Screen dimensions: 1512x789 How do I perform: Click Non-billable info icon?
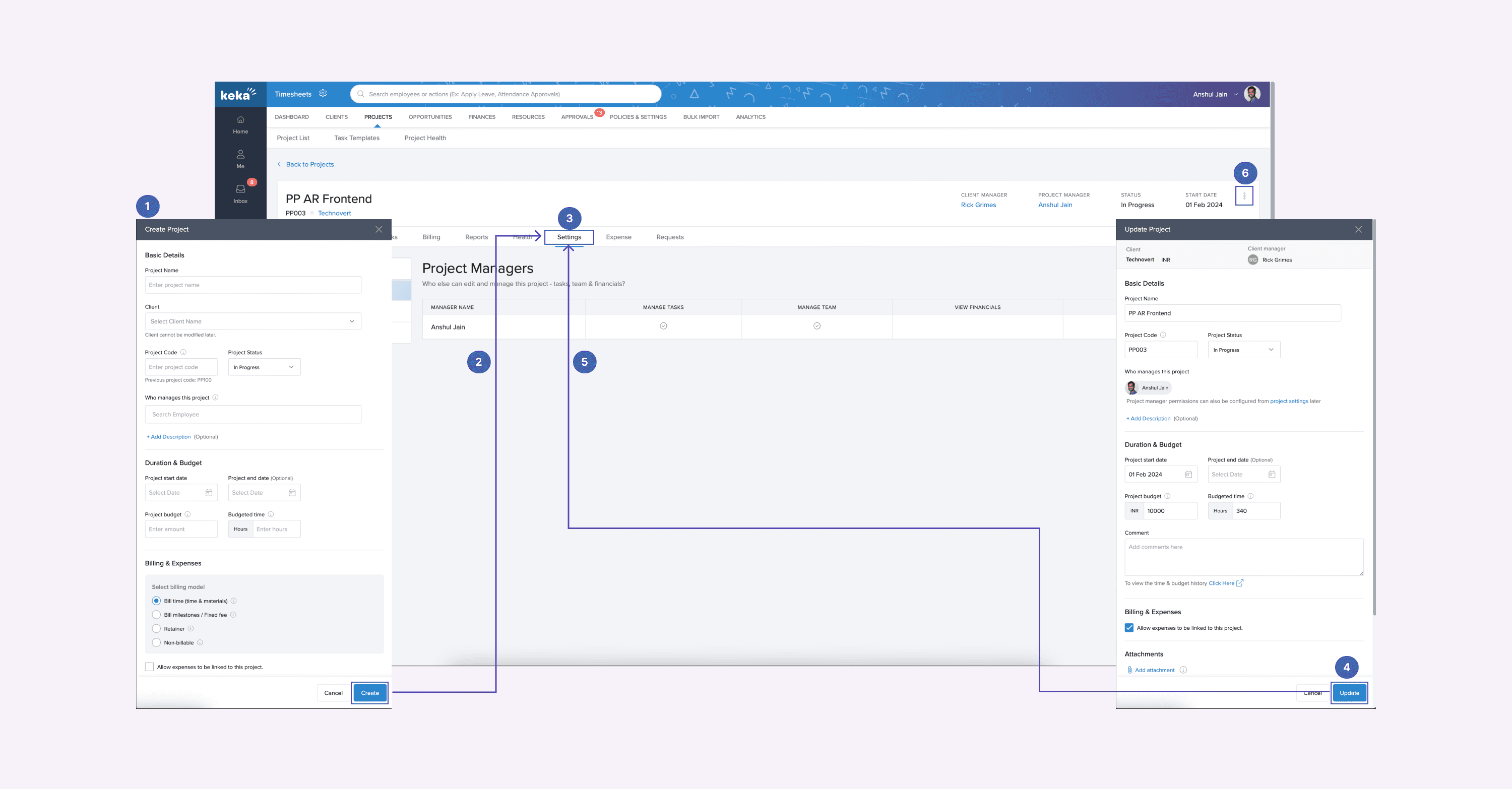[x=200, y=643]
